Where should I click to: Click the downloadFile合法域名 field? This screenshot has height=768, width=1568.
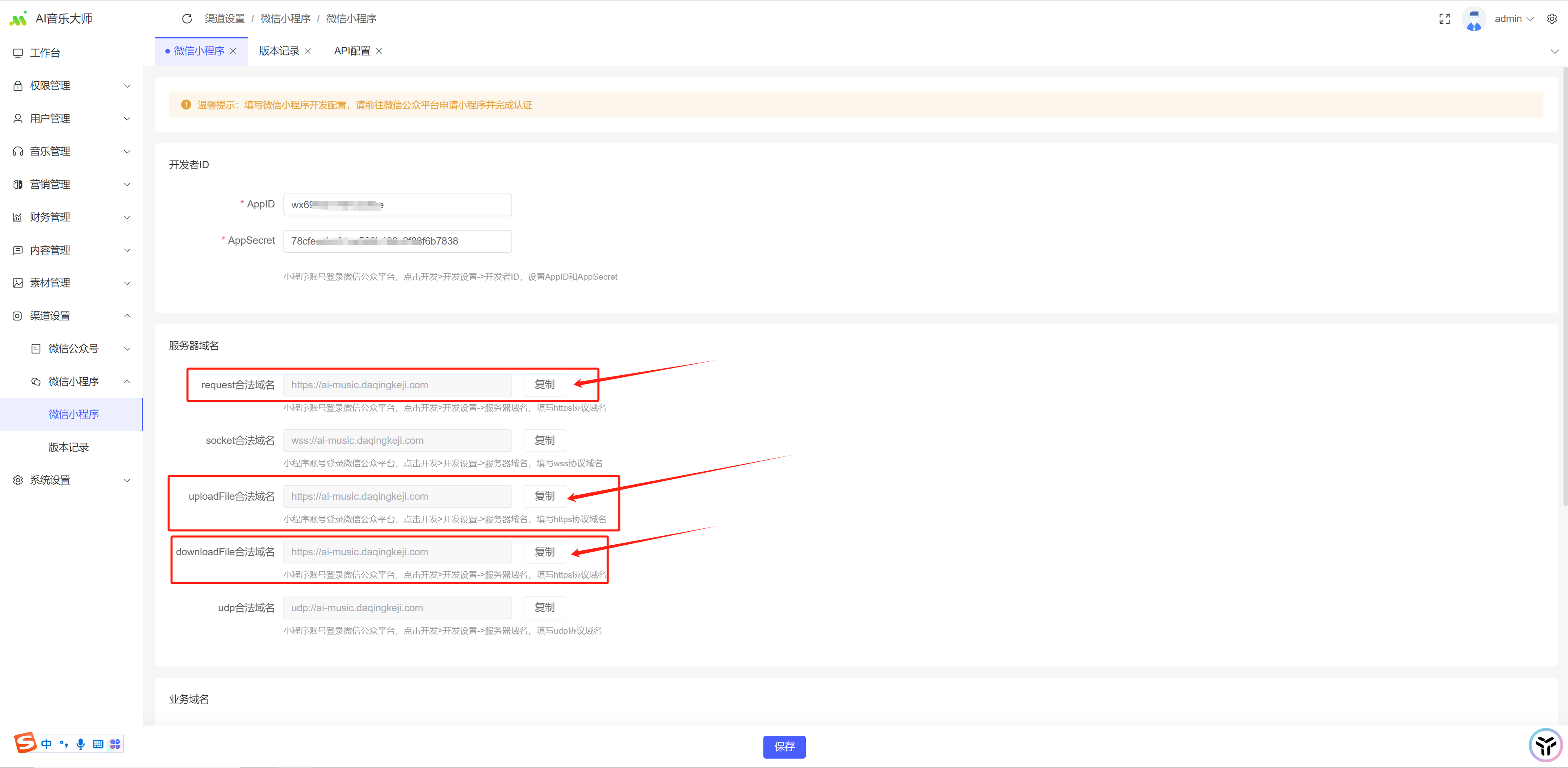[397, 552]
